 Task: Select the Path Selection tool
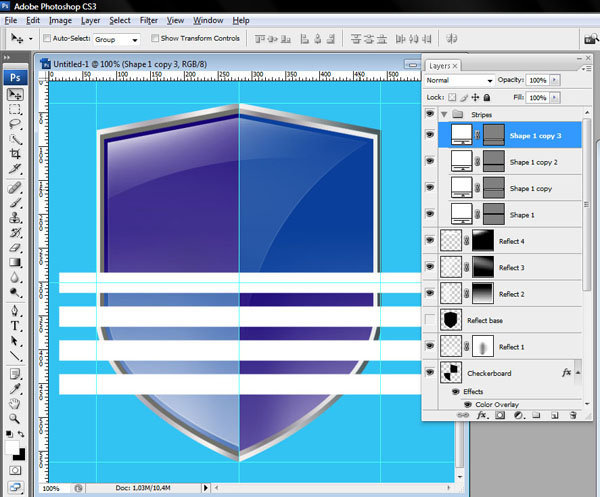click(15, 341)
